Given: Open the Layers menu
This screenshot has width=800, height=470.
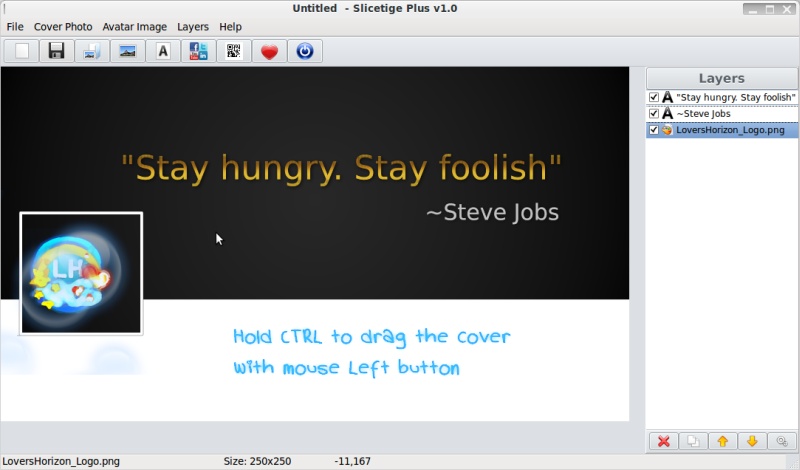Looking at the screenshot, I should click(193, 27).
